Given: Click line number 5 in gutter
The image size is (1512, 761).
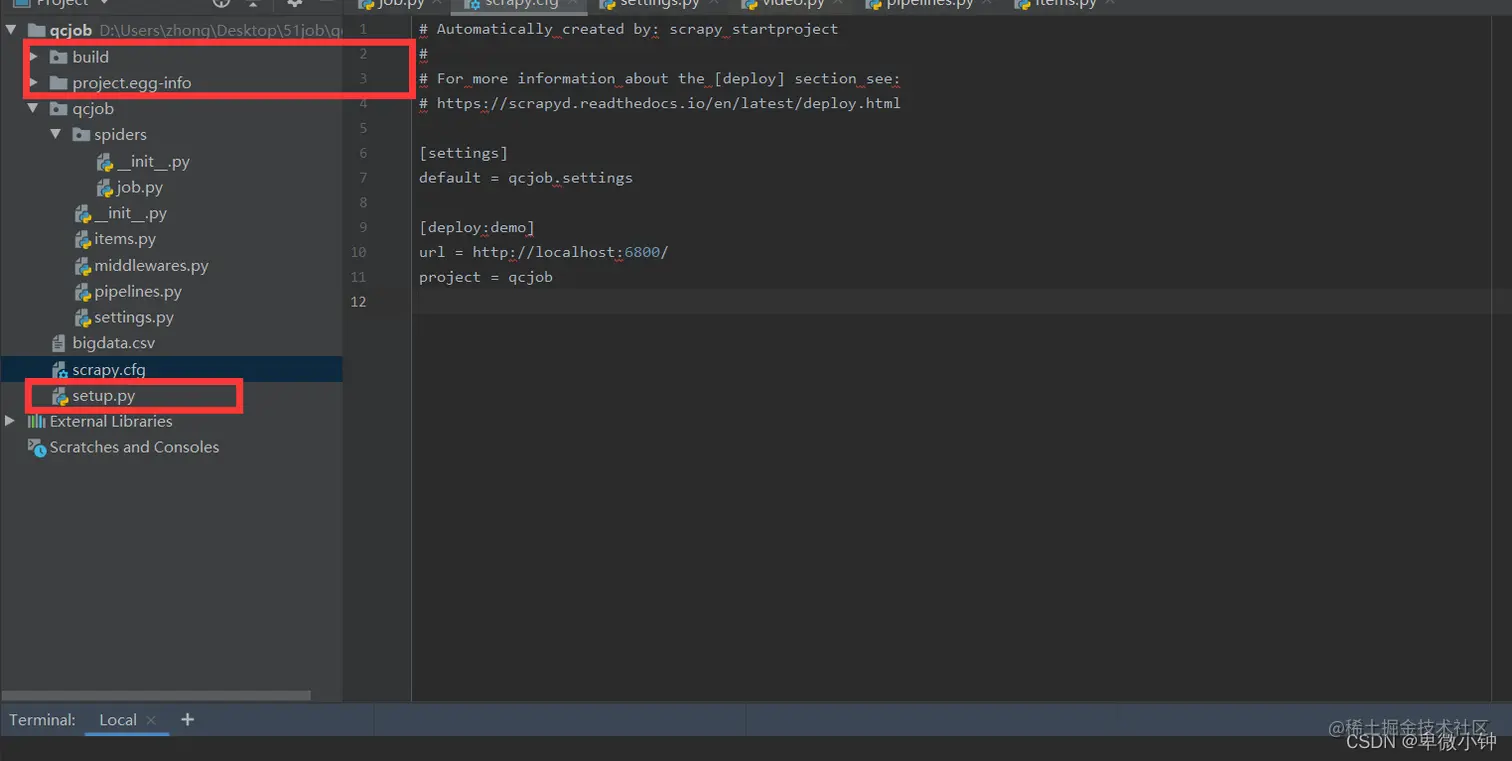Looking at the screenshot, I should (364, 128).
